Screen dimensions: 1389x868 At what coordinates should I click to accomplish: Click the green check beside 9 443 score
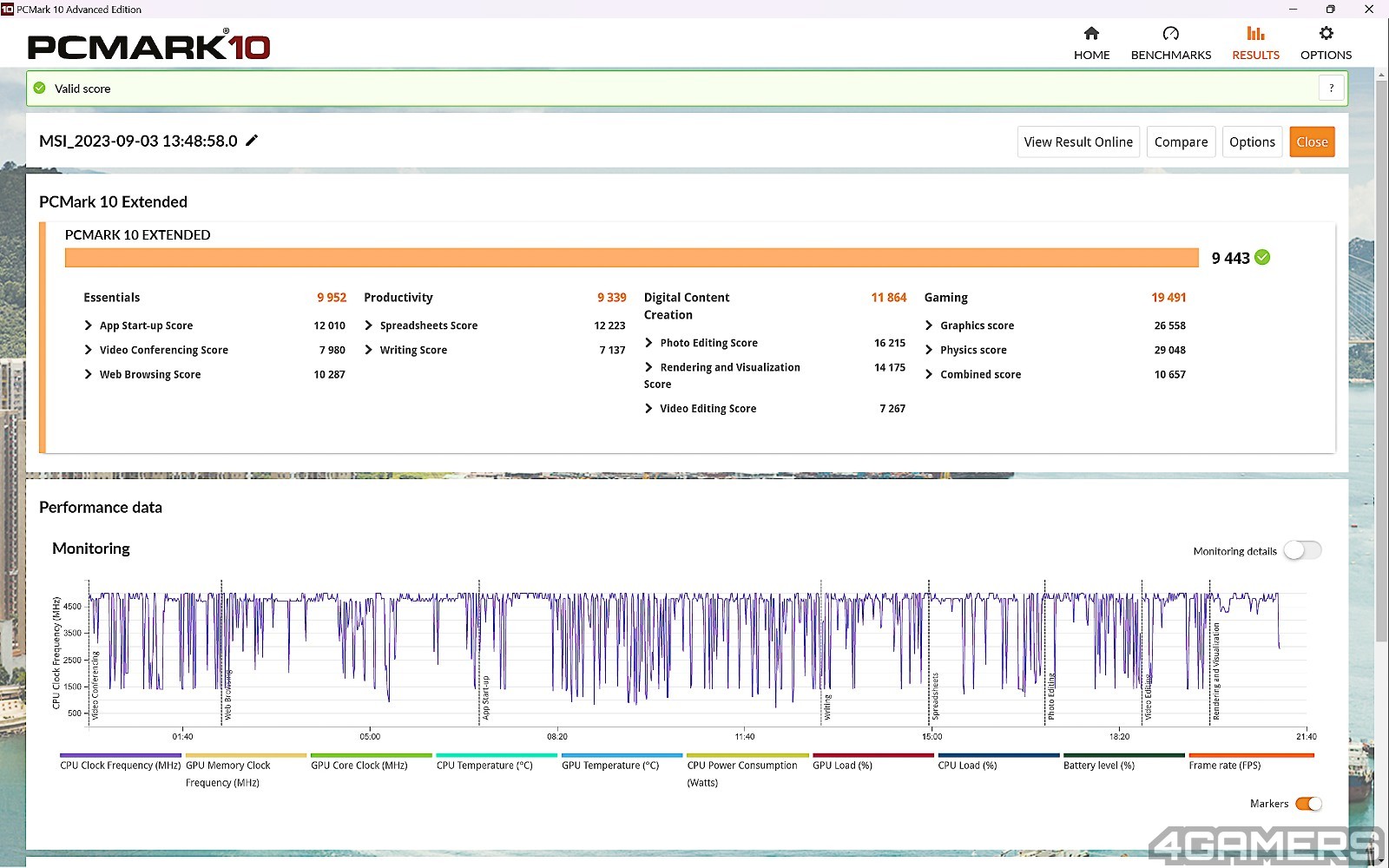1262,257
